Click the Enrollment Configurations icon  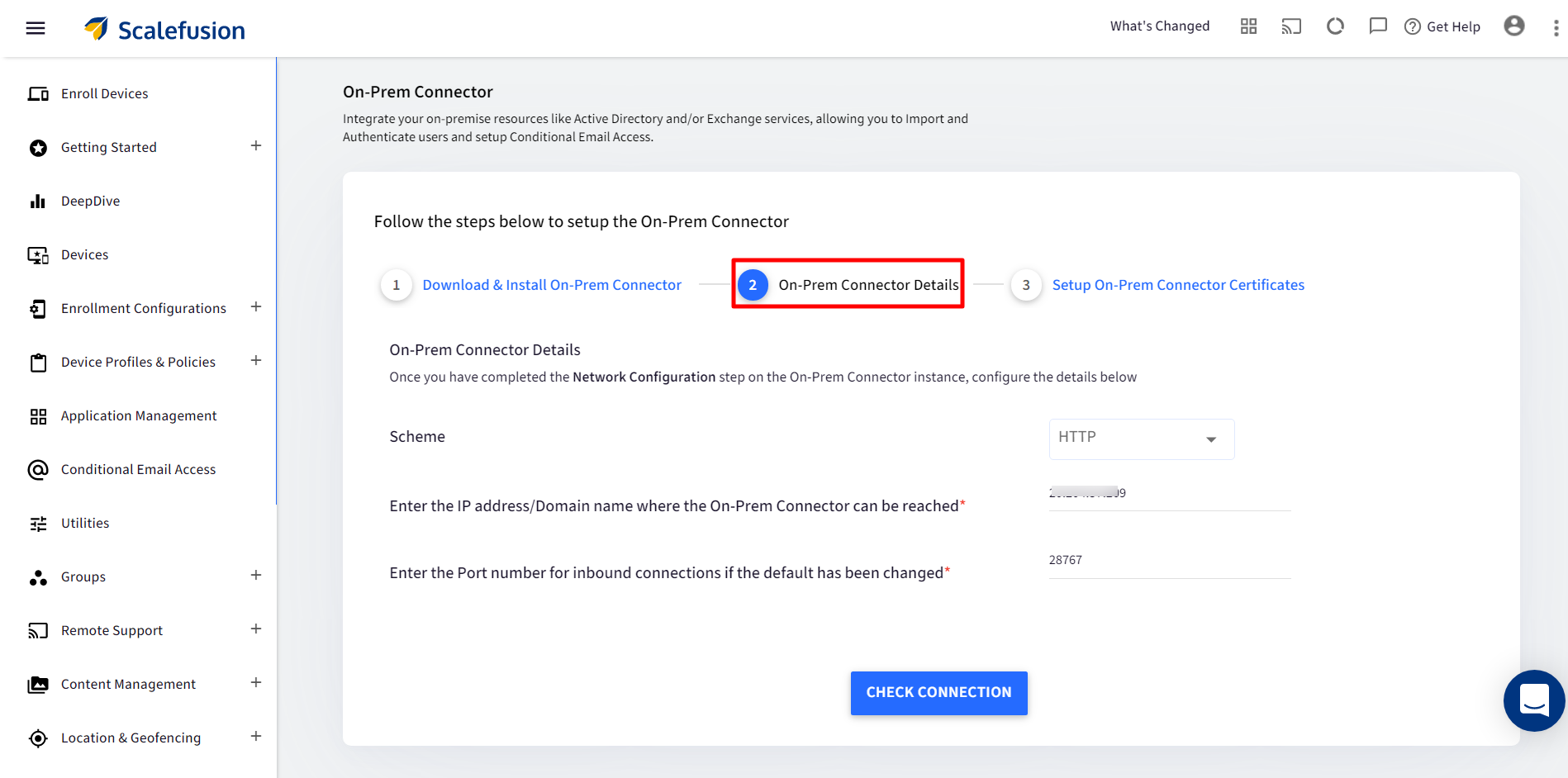click(x=38, y=309)
